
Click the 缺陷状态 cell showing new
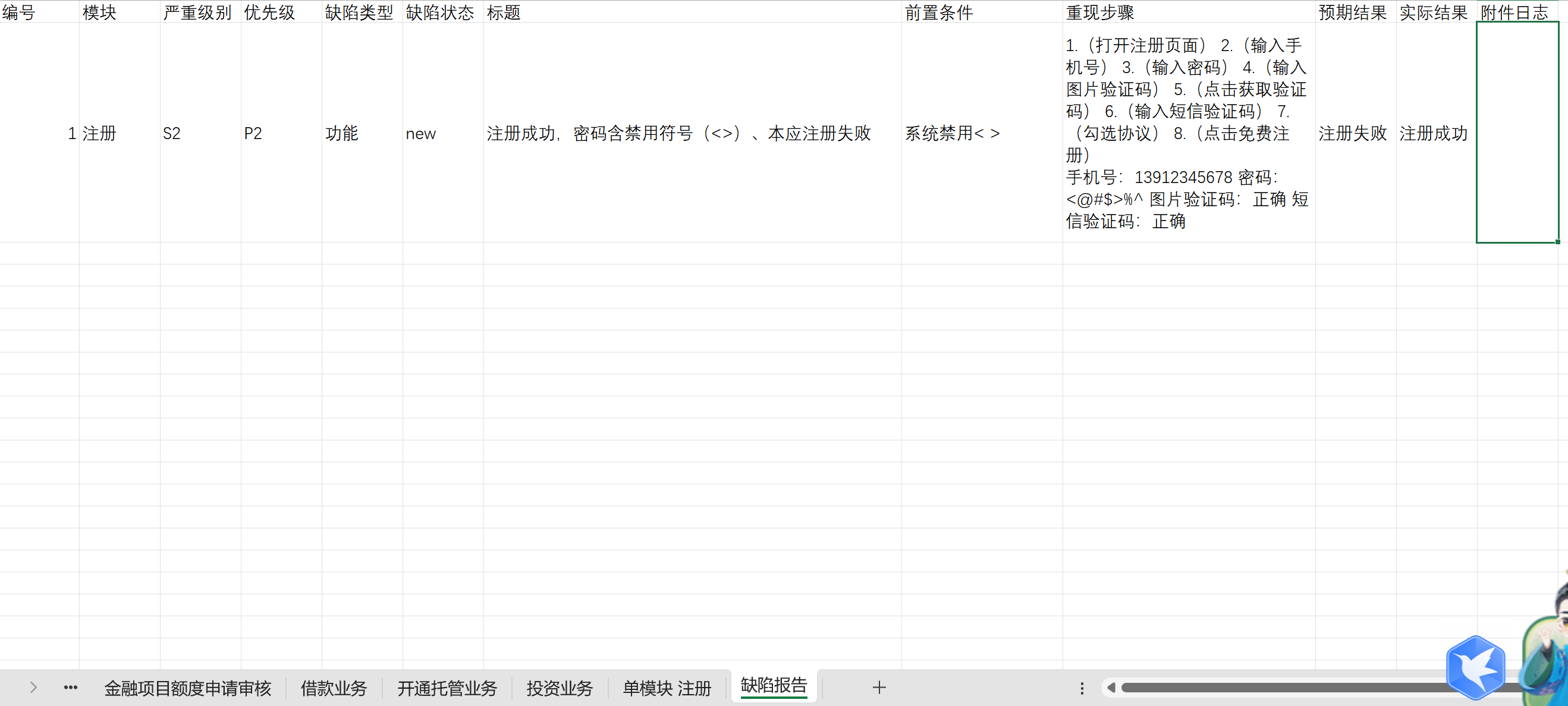pyautogui.click(x=442, y=133)
